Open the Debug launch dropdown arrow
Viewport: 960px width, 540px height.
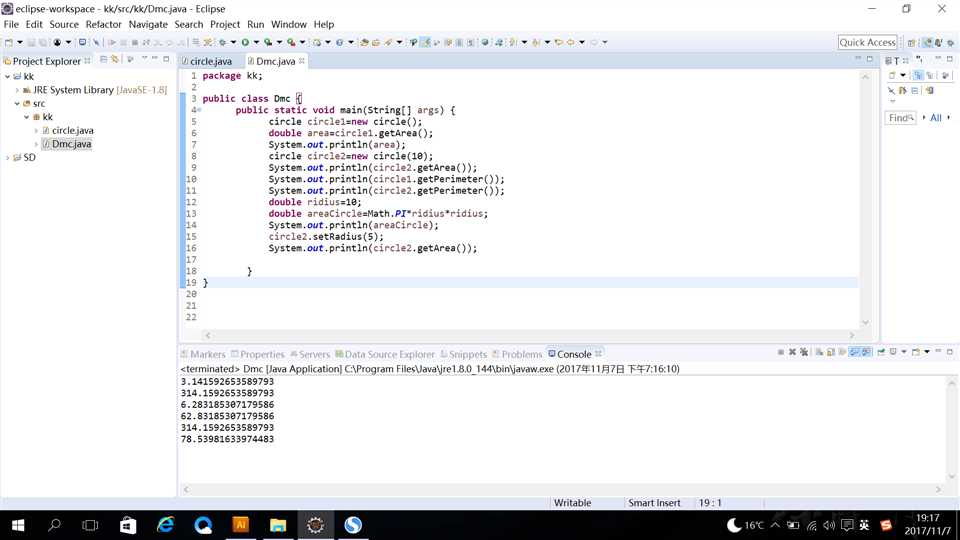point(233,42)
